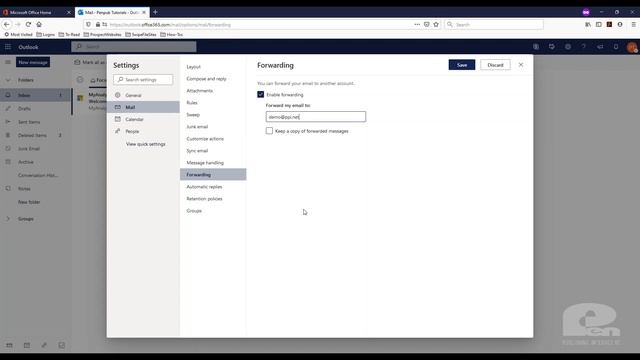Click the Search settings field
Viewport: 640px width, 360px height.
tap(143, 80)
